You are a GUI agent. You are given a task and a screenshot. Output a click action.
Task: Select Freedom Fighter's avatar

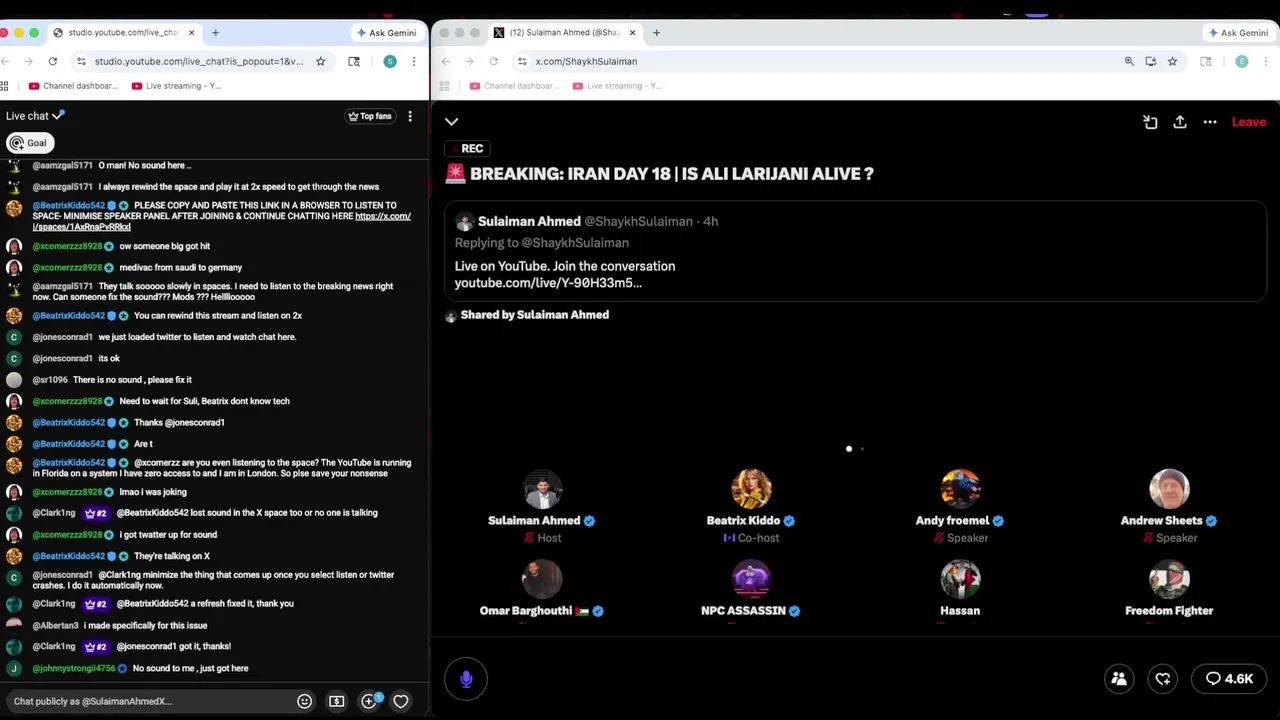[1169, 580]
